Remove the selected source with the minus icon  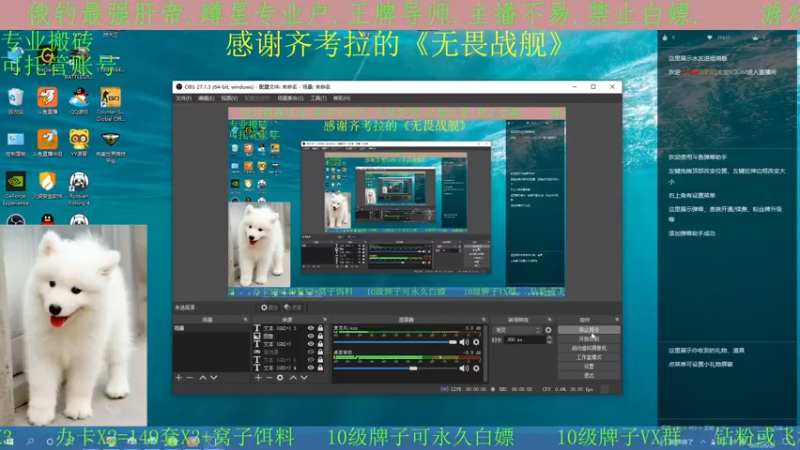pyautogui.click(x=269, y=378)
